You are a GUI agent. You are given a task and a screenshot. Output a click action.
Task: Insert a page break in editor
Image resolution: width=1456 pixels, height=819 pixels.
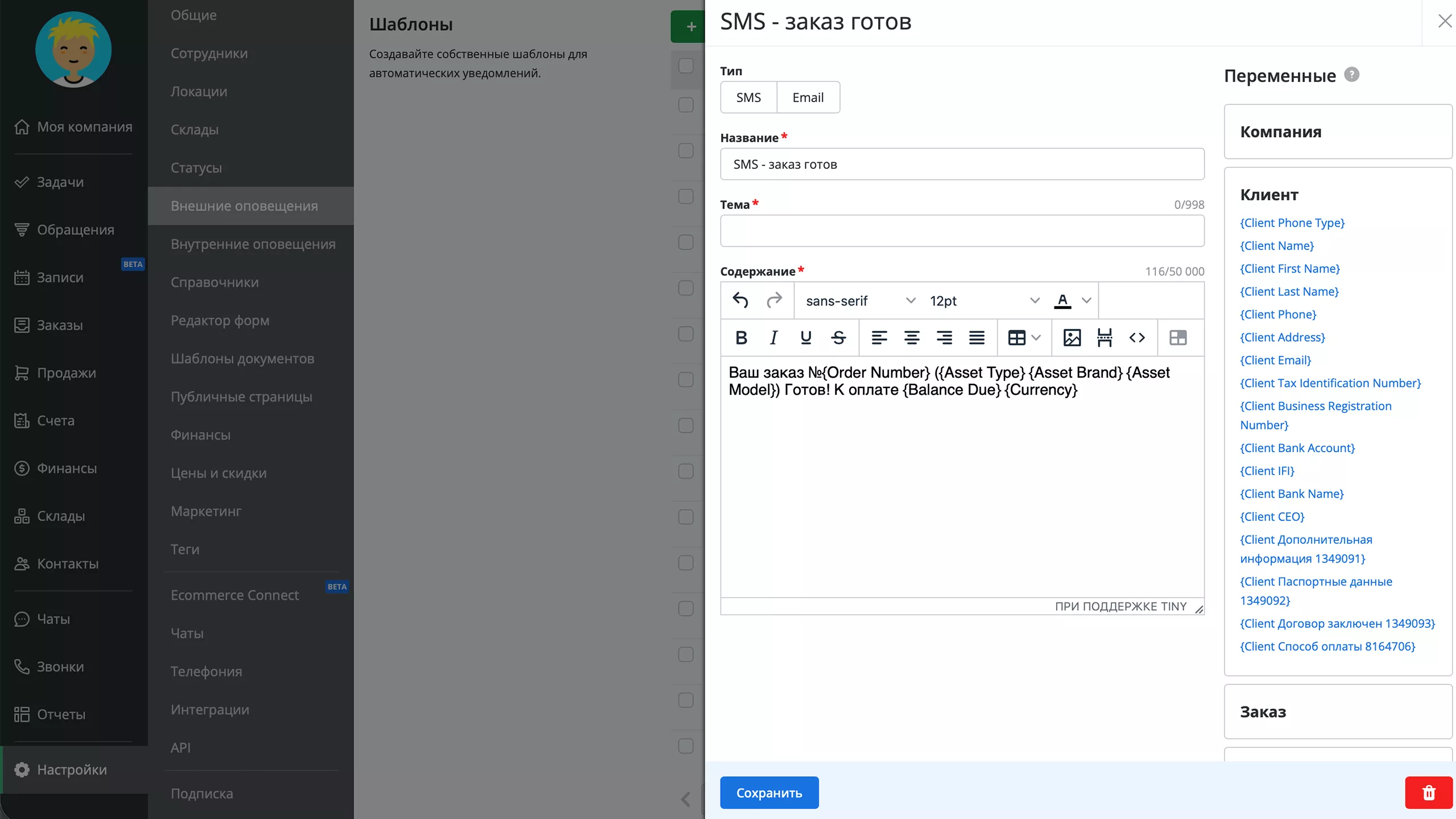pos(1105,338)
